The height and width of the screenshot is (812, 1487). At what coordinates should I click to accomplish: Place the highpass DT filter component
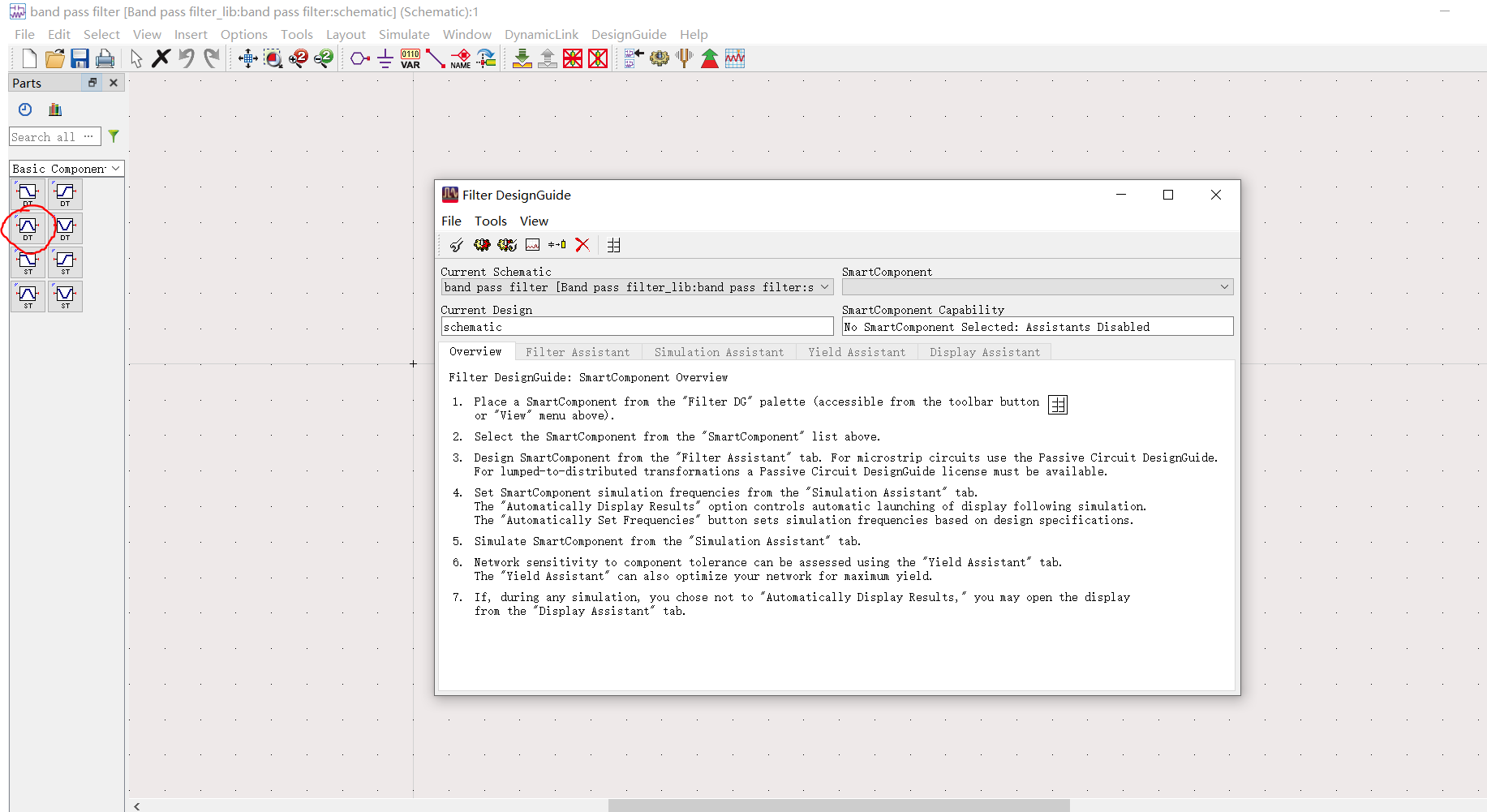pos(66,194)
